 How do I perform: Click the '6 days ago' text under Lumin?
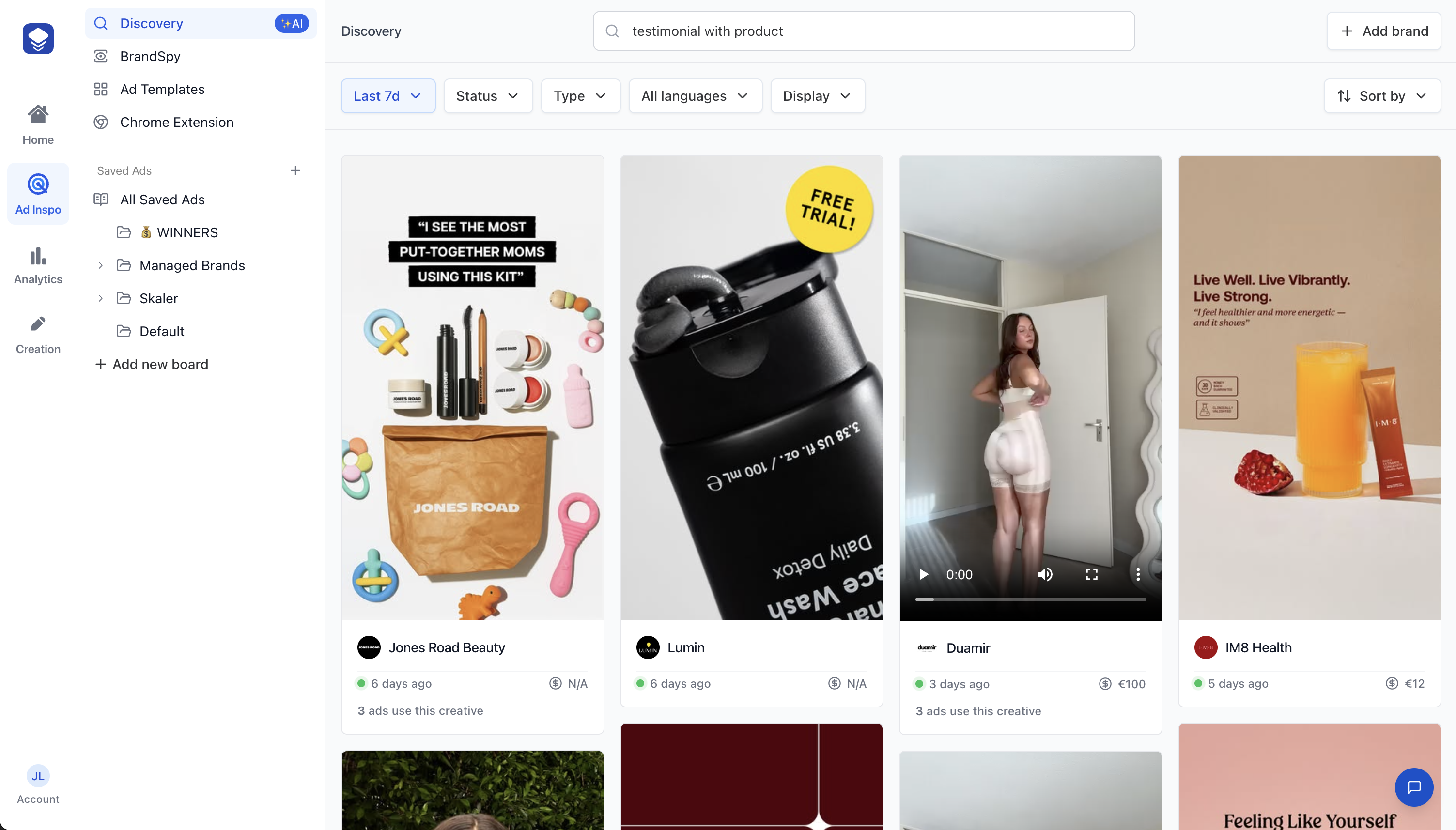pos(680,683)
